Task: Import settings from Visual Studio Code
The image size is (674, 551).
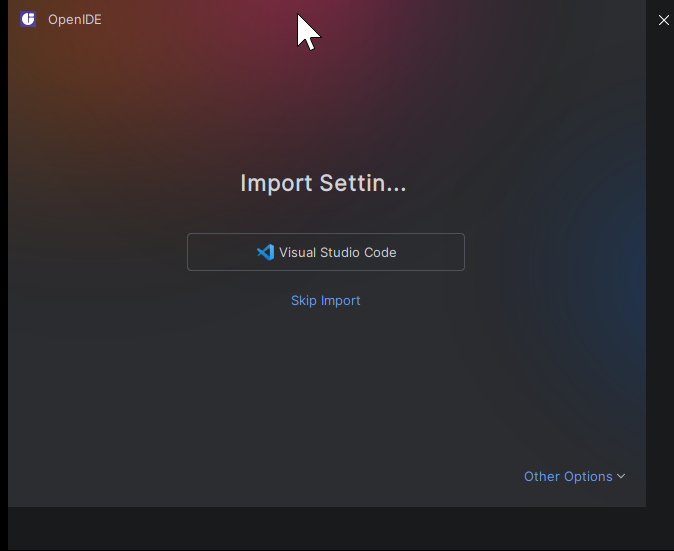Action: tap(325, 252)
